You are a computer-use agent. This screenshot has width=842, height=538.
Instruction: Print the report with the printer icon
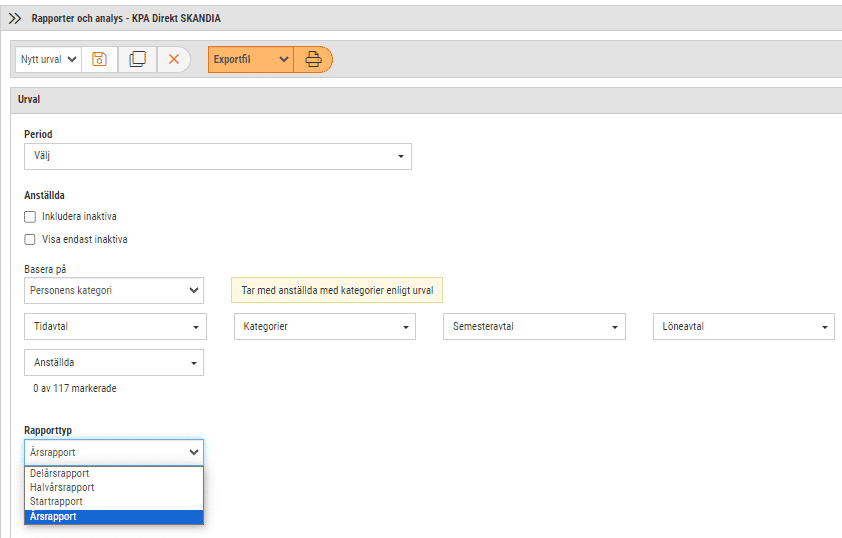tap(313, 59)
